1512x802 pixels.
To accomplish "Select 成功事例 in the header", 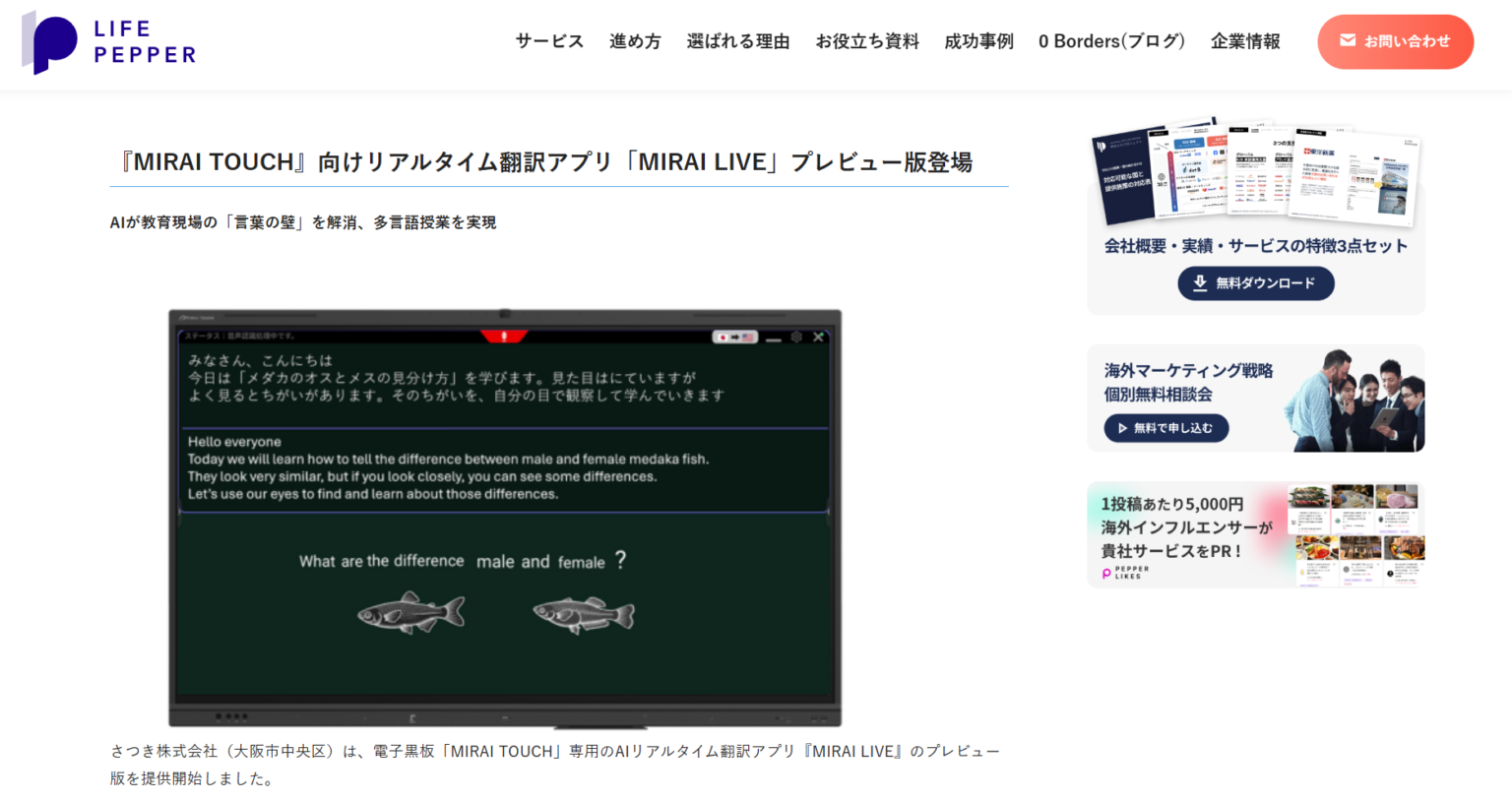I will click(978, 41).
